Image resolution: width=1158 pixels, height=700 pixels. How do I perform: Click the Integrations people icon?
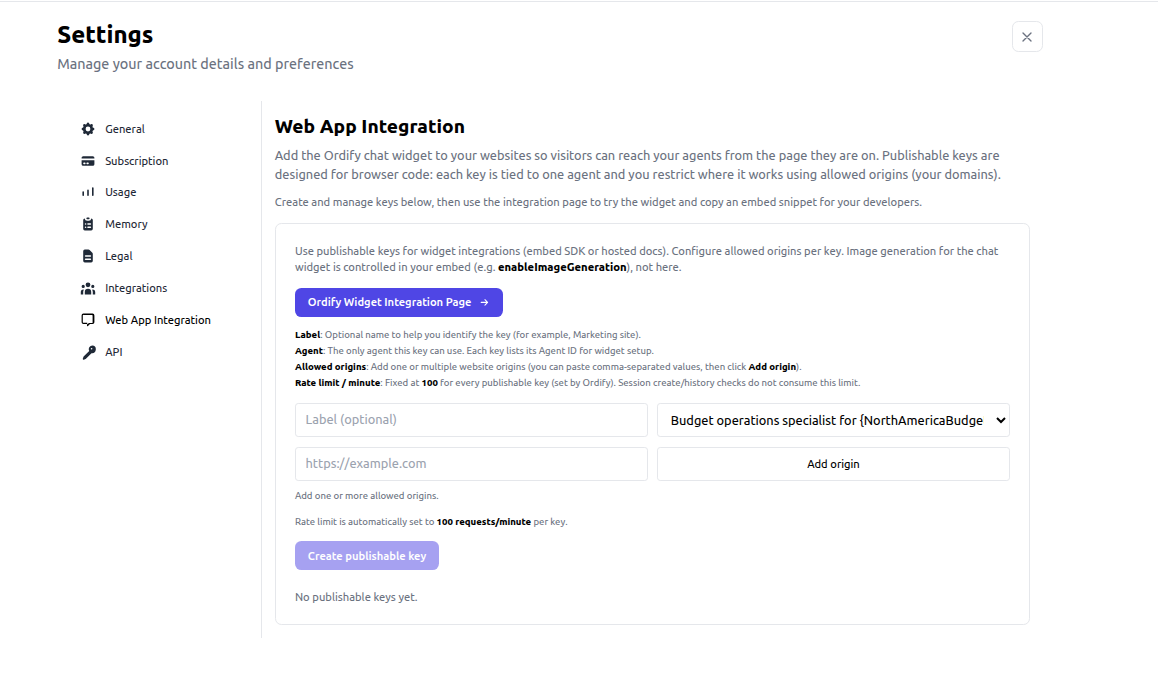tap(88, 288)
